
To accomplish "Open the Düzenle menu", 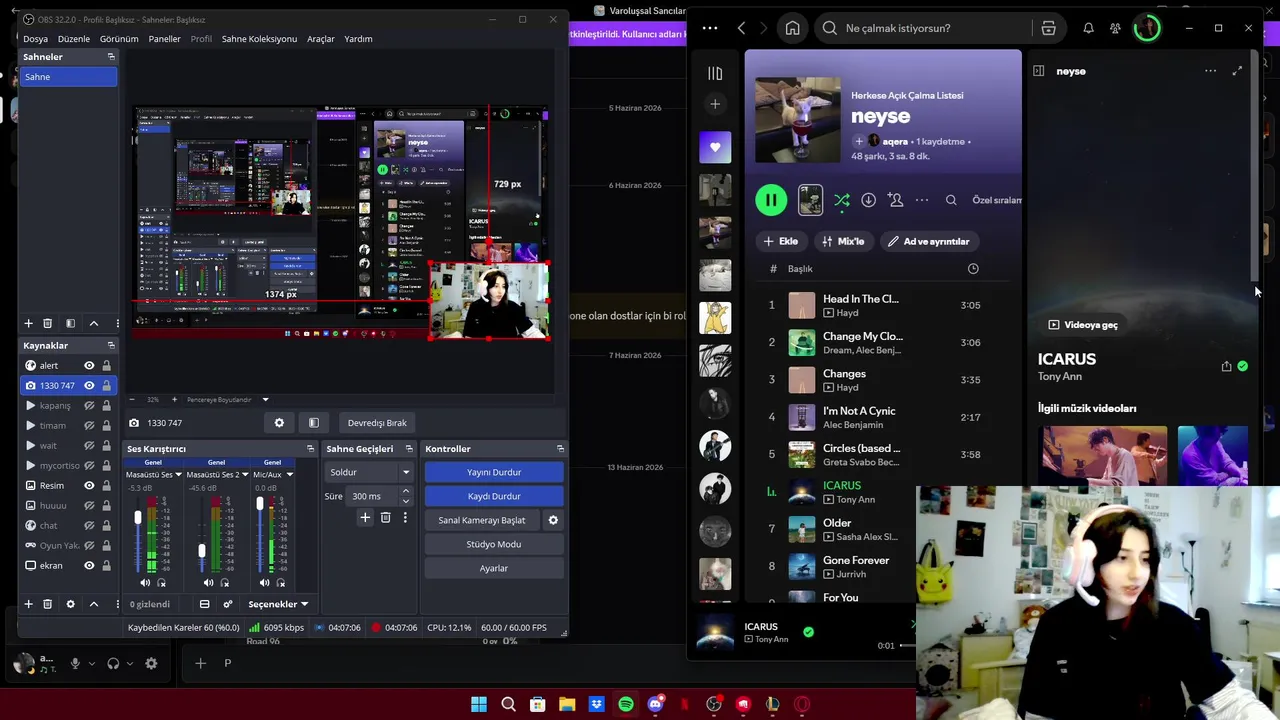I will 74,39.
